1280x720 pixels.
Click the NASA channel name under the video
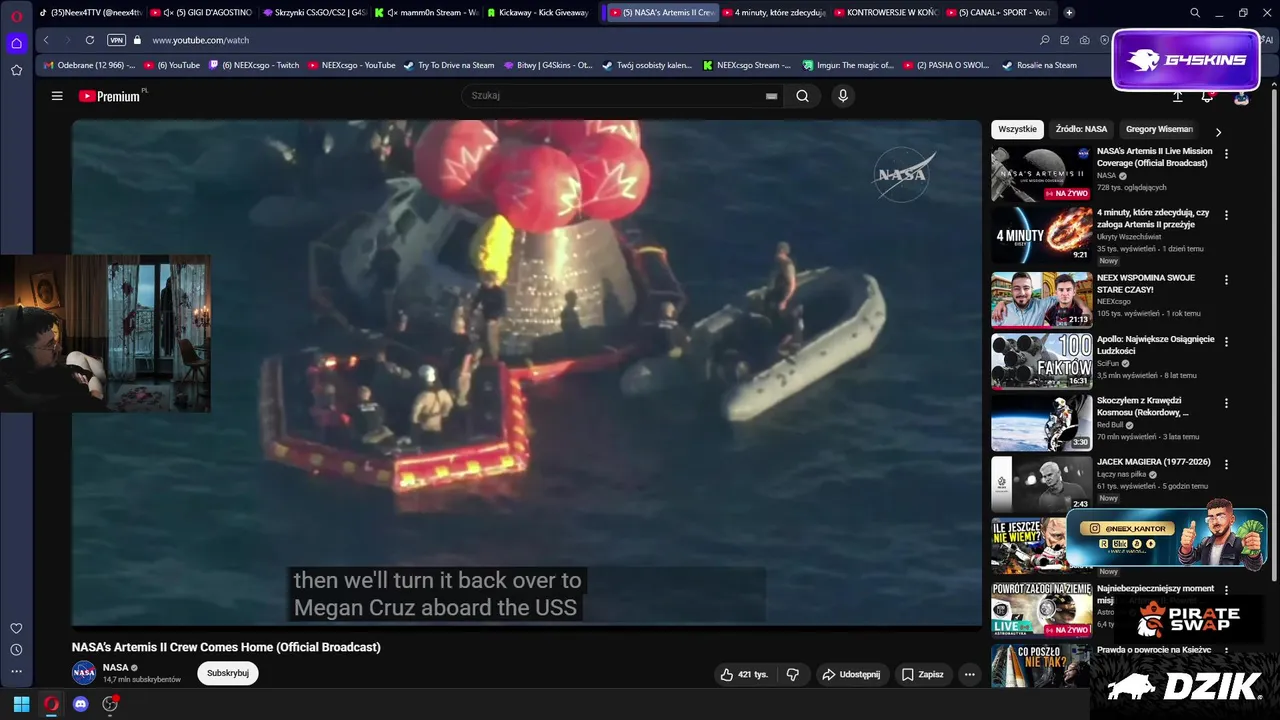115,667
